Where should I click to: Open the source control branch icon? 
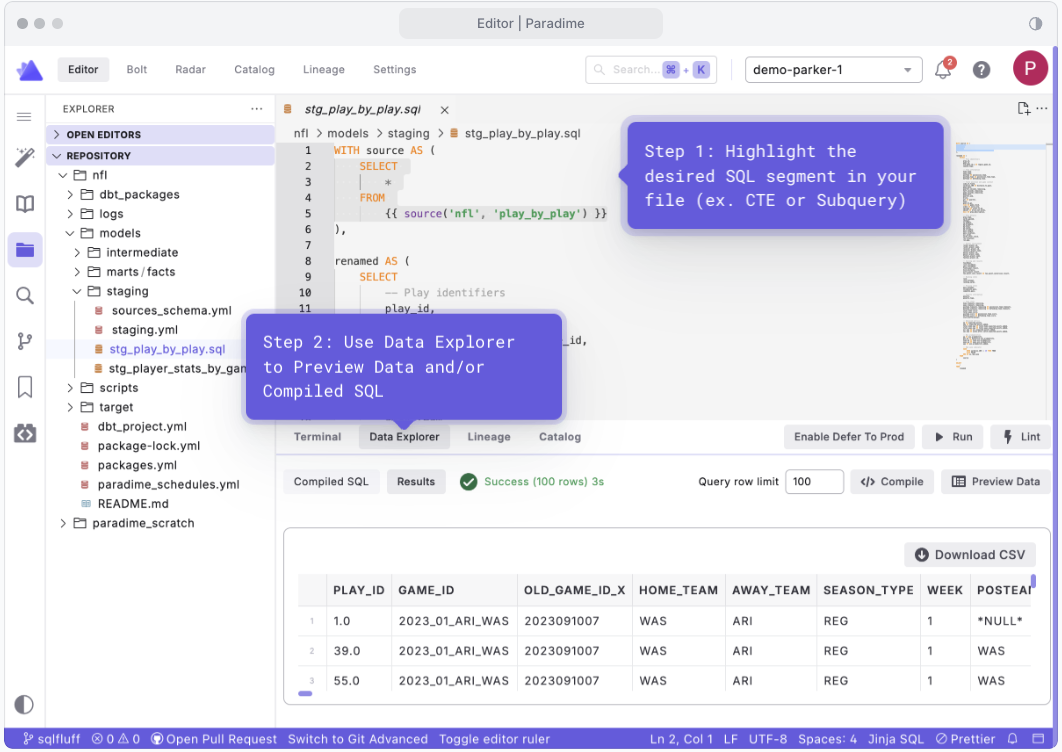coord(25,341)
